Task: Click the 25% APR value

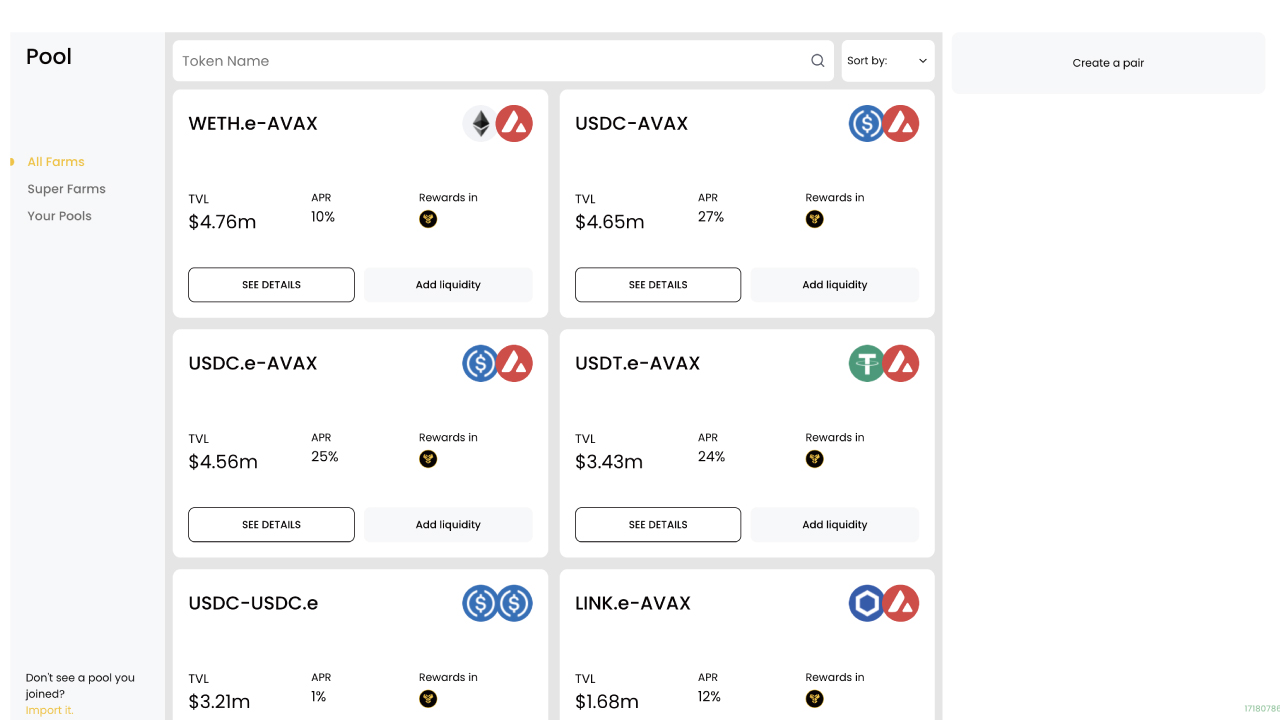Action: point(325,457)
